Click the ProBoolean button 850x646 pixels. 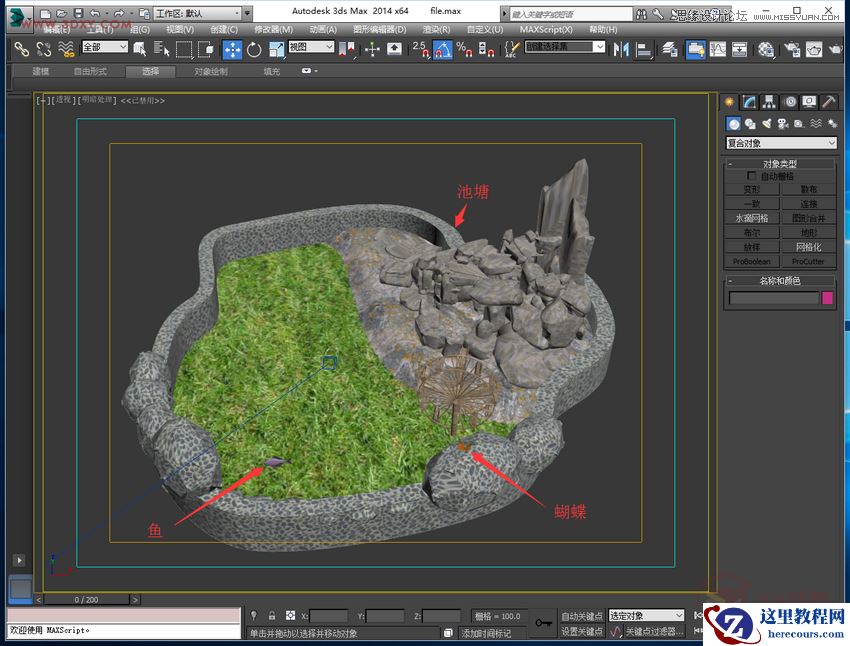(x=752, y=261)
